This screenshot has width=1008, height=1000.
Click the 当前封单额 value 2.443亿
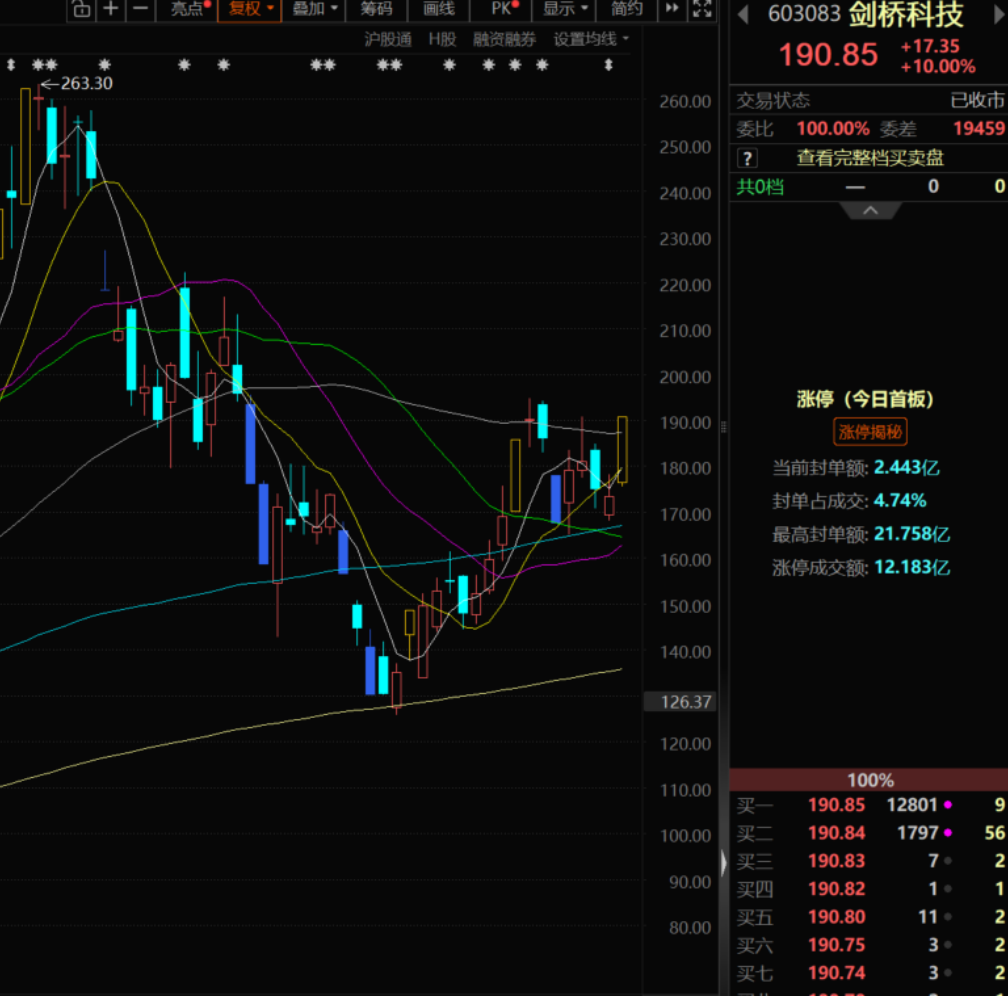906,468
